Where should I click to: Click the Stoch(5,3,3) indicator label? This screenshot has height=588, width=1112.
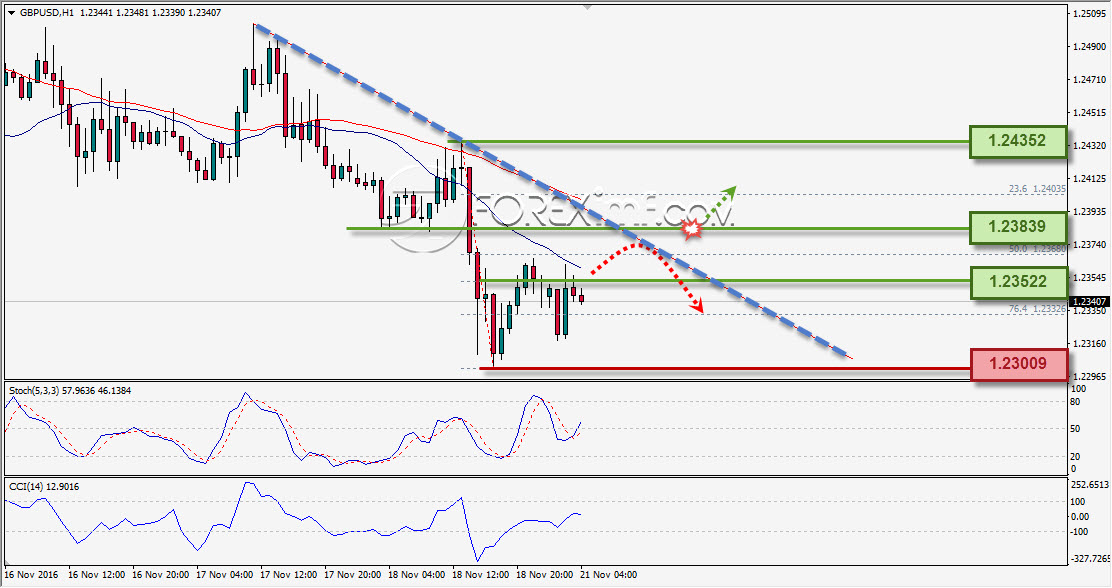(70, 390)
